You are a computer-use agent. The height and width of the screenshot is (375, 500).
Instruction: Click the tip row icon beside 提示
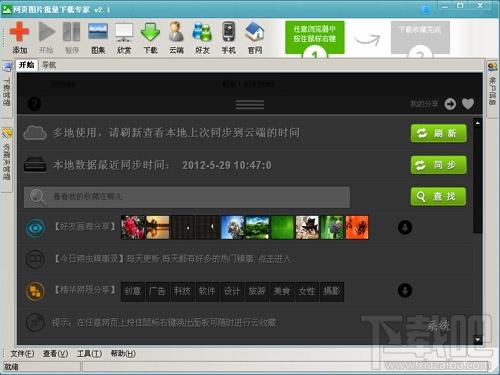coord(35,322)
